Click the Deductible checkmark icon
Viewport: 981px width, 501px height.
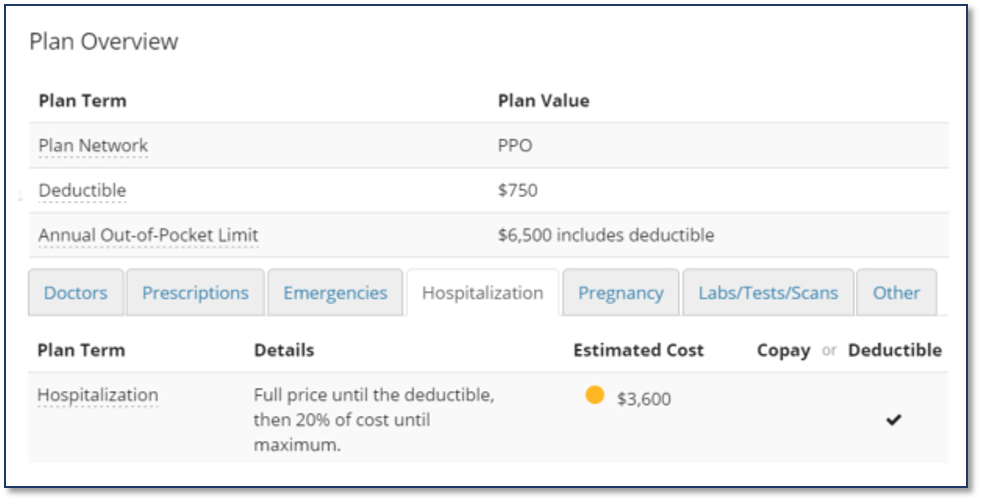[x=893, y=420]
